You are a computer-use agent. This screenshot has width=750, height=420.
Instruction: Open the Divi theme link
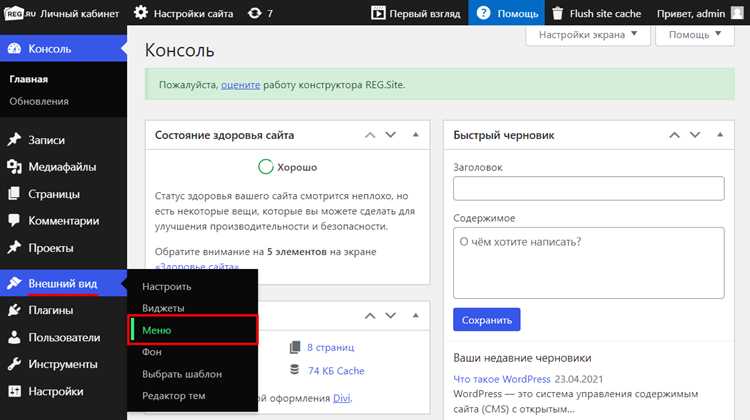pos(342,398)
